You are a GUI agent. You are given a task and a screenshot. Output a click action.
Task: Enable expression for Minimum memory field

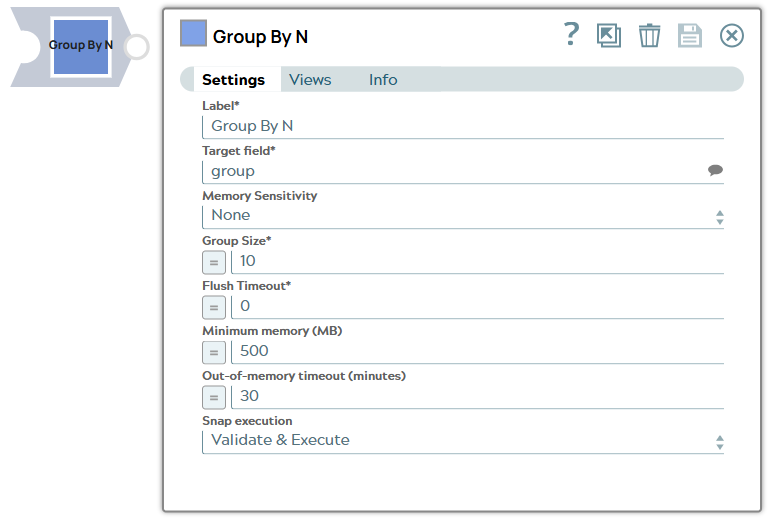coord(214,352)
